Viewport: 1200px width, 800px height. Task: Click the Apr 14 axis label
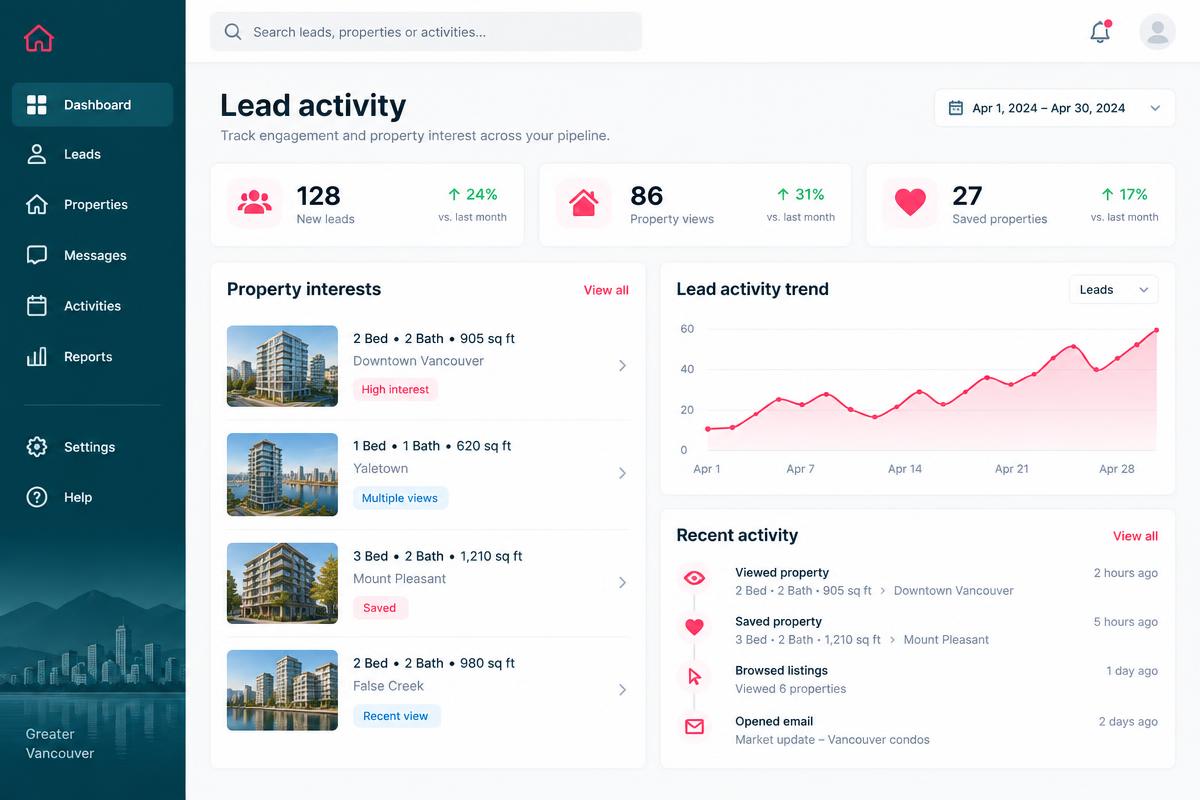pos(905,469)
